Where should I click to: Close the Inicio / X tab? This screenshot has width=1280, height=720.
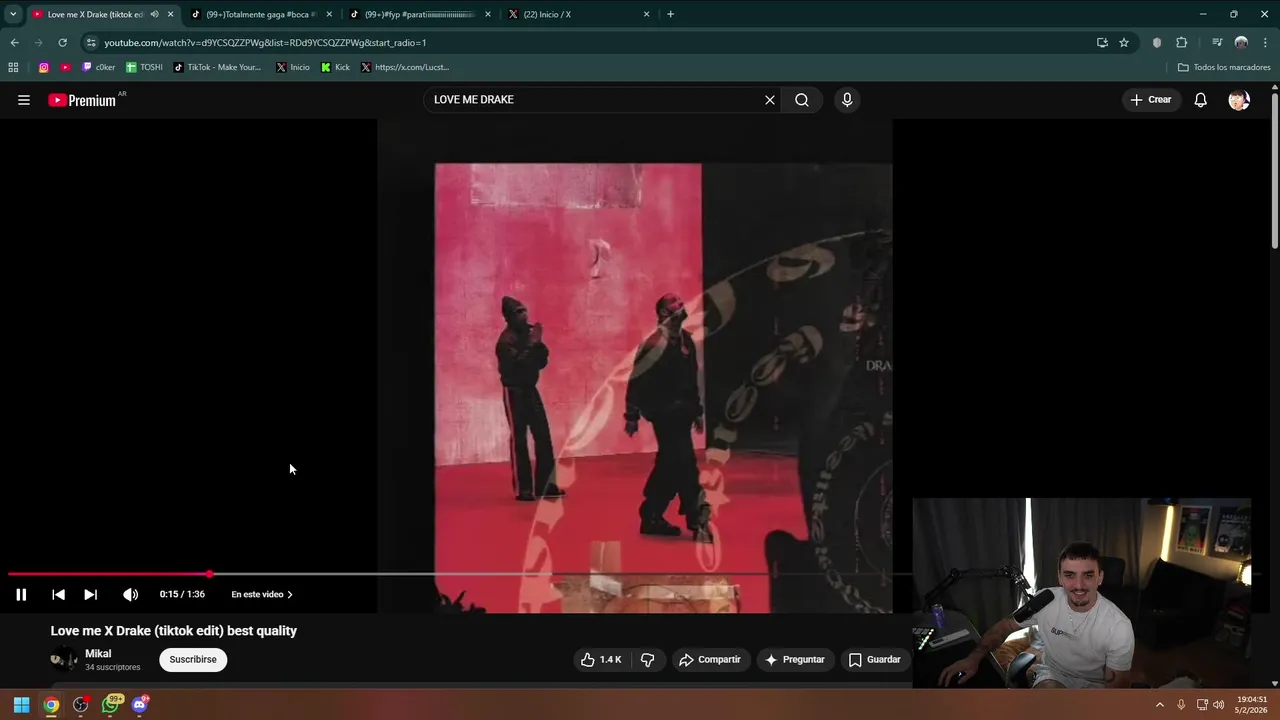pos(647,14)
